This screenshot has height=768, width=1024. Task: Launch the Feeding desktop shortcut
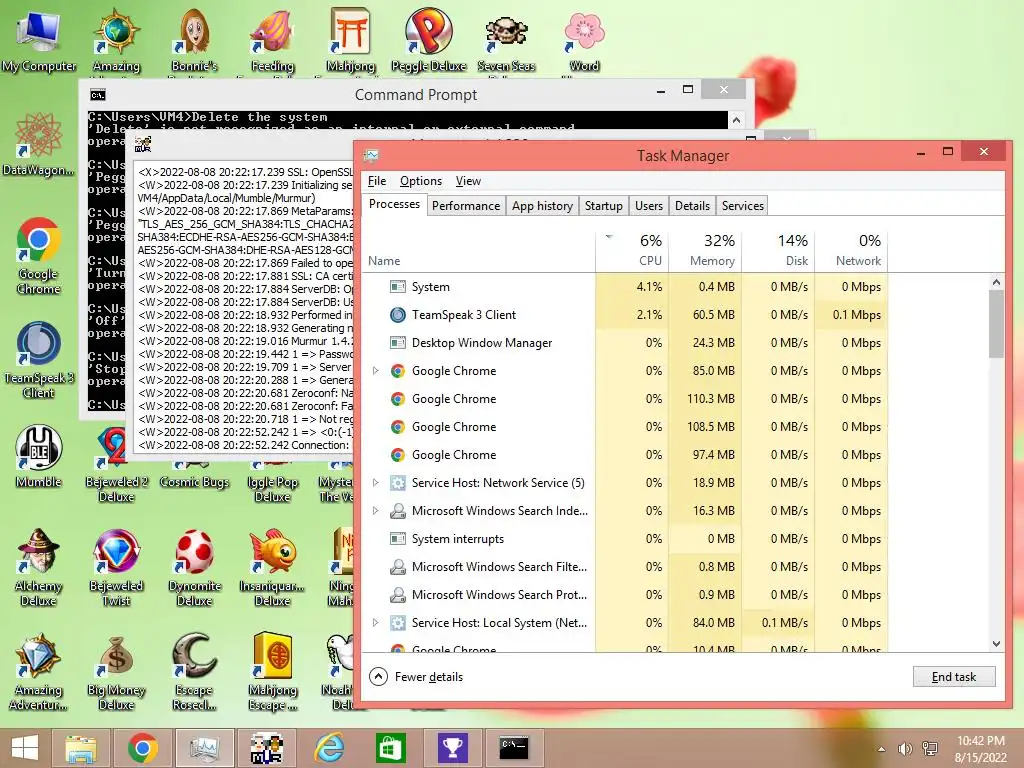[272, 40]
